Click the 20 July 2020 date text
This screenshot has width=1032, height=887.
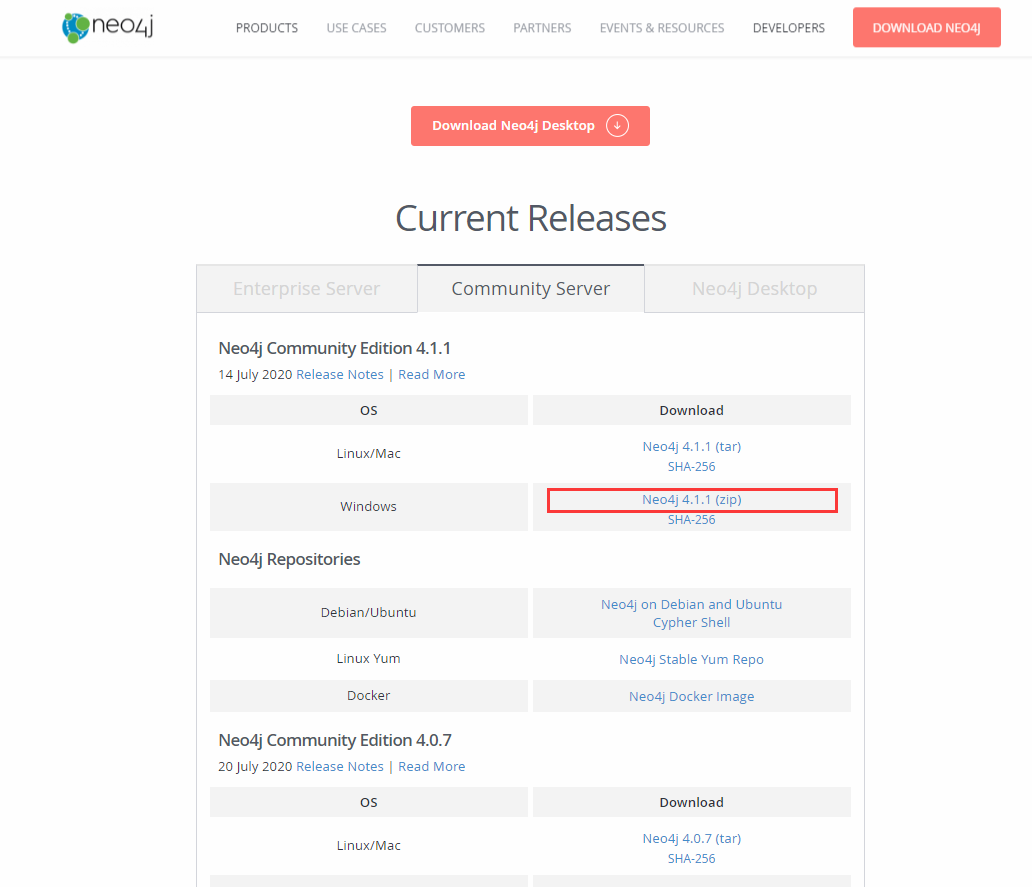[255, 767]
